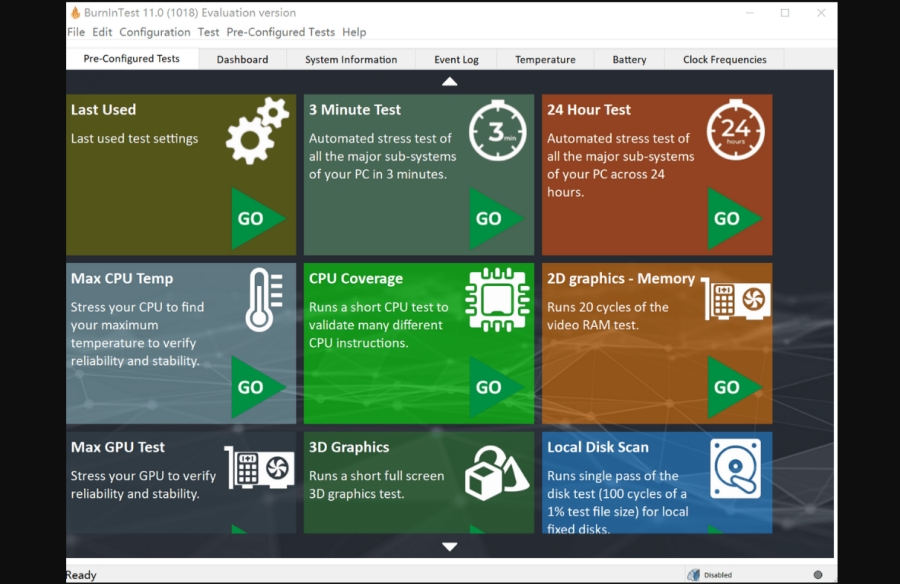Viewport: 900px width, 584px height.
Task: Open the Edit menu
Action: pyautogui.click(x=102, y=32)
